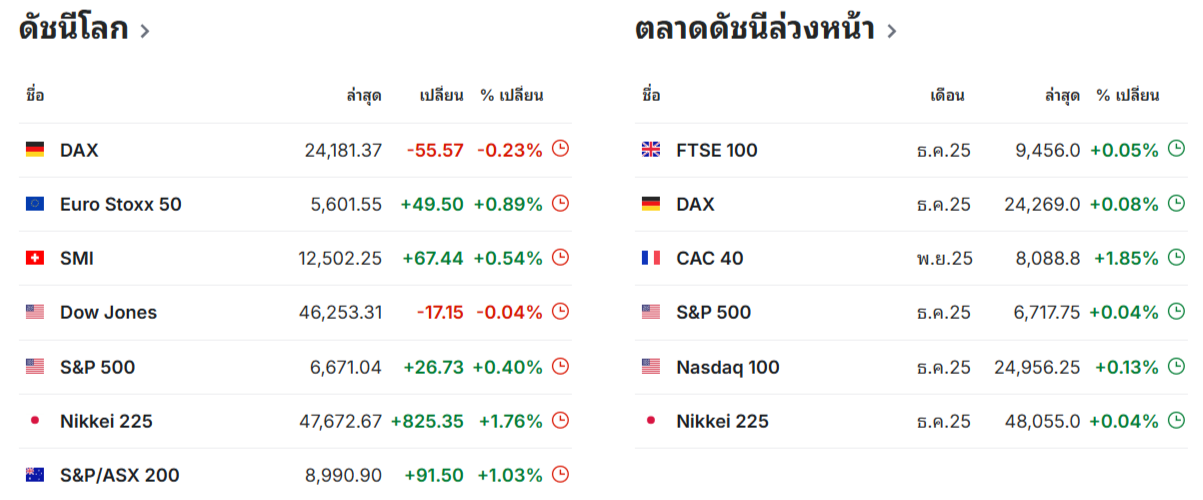Click the red clock icon in the Dow Jones row
1203x500 pixels.
tap(560, 311)
